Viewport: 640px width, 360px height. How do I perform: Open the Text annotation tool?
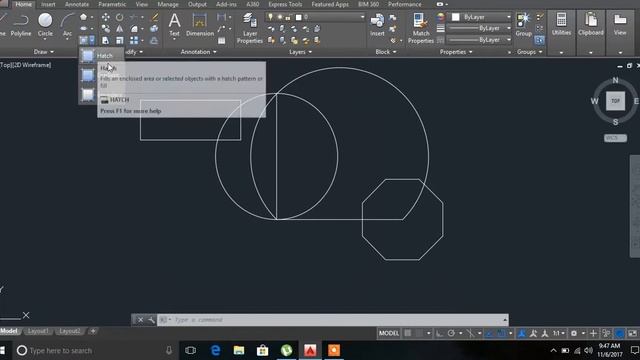174,24
